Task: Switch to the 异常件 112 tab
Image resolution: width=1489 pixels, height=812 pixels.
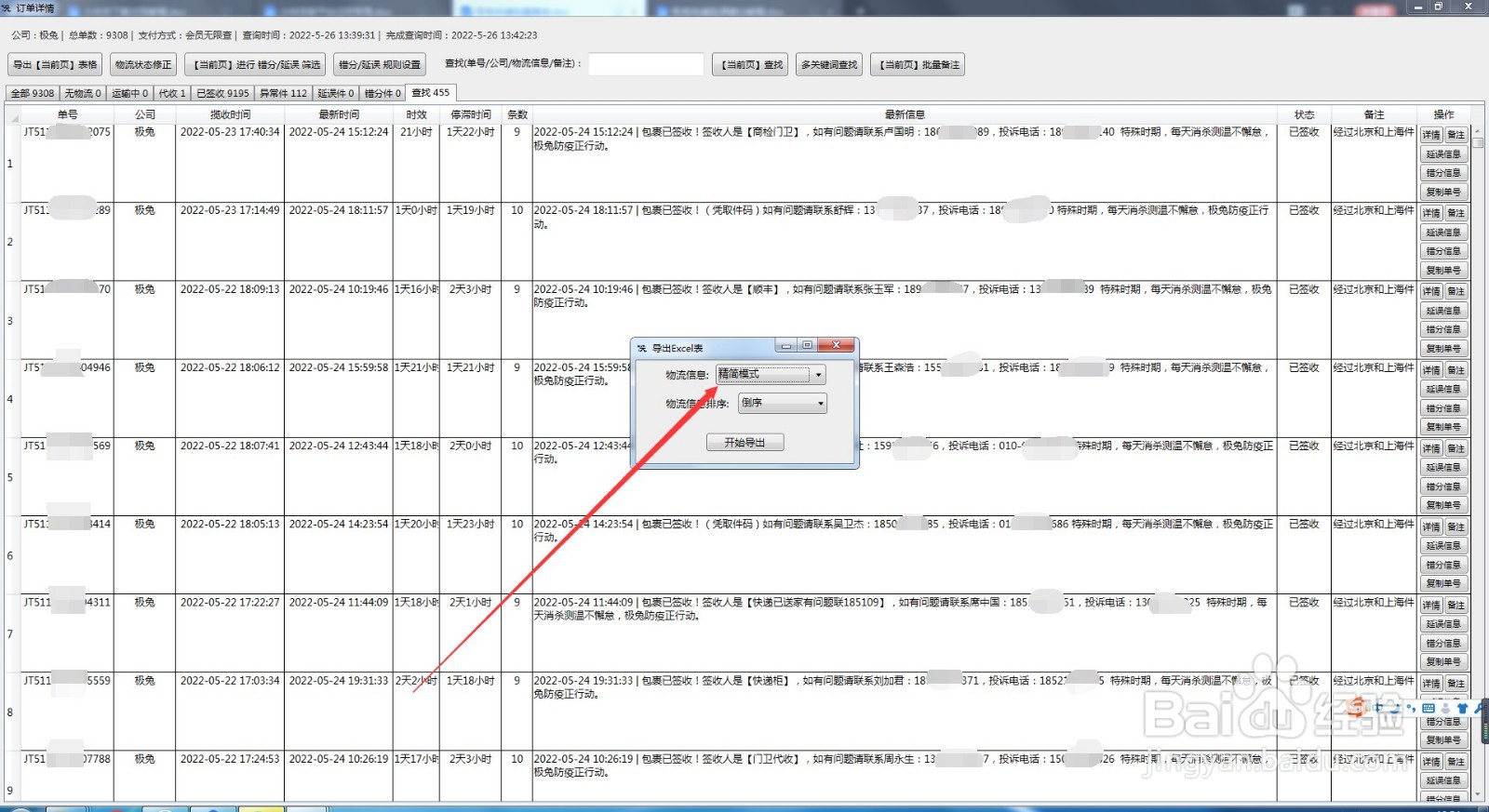Action: 283,94
